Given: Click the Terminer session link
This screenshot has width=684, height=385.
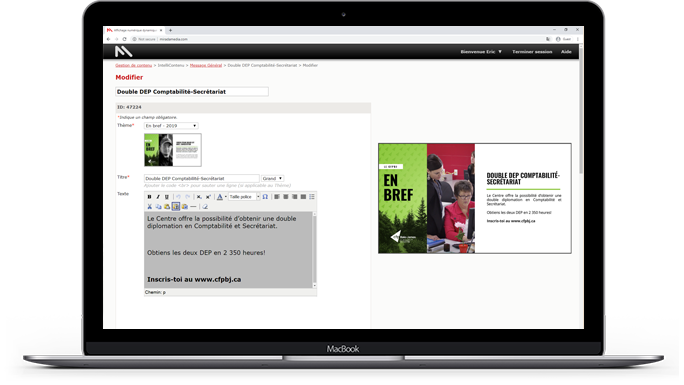Looking at the screenshot, I should point(532,51).
